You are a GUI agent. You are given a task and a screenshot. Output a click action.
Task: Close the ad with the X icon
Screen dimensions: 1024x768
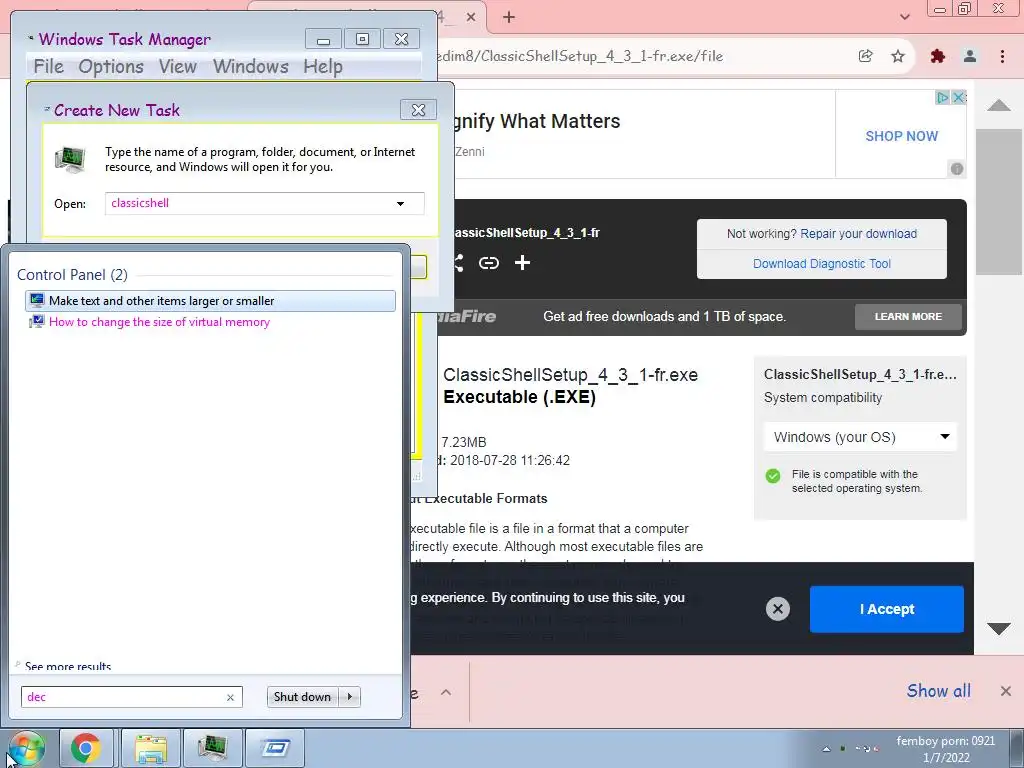point(958,97)
